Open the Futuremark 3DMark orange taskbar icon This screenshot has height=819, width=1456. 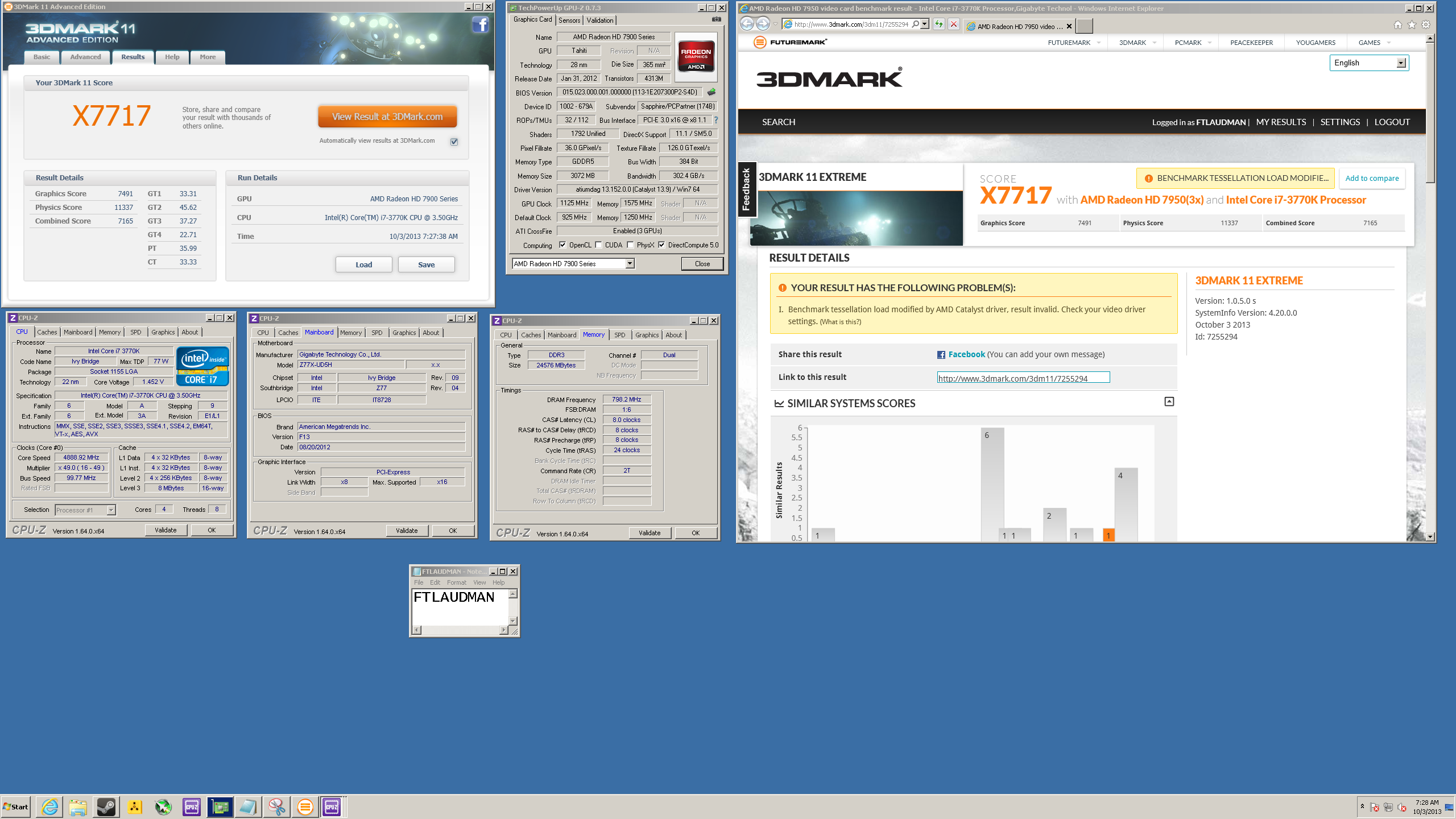(x=305, y=806)
